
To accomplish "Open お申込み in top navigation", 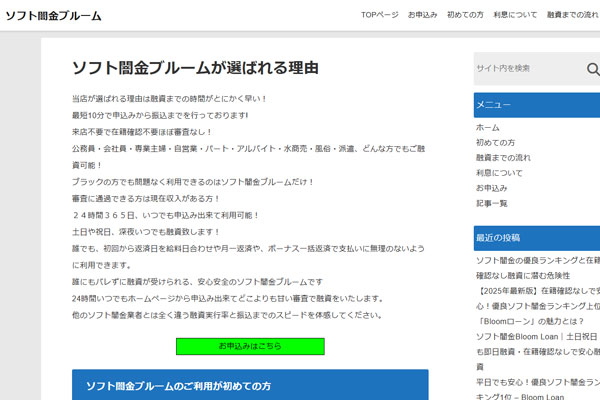I will (422, 15).
